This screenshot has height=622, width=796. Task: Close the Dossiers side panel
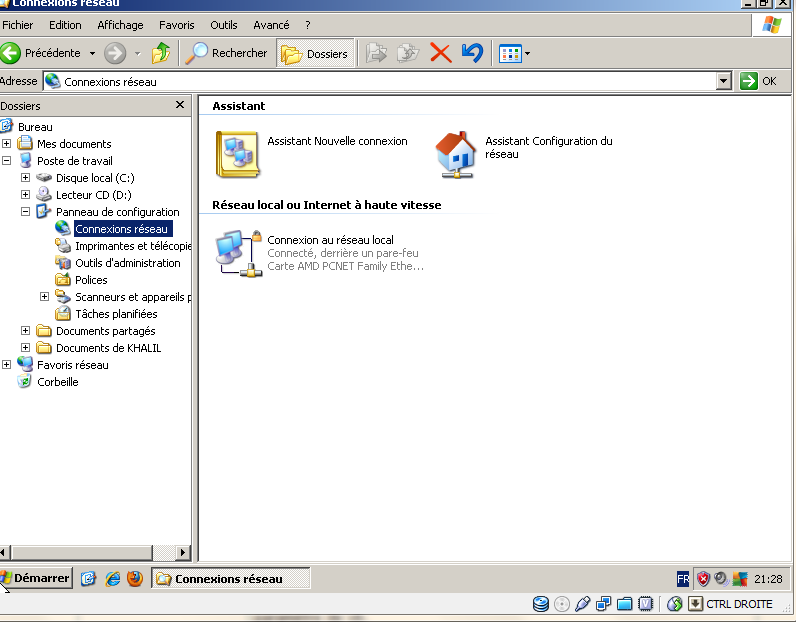coord(180,105)
